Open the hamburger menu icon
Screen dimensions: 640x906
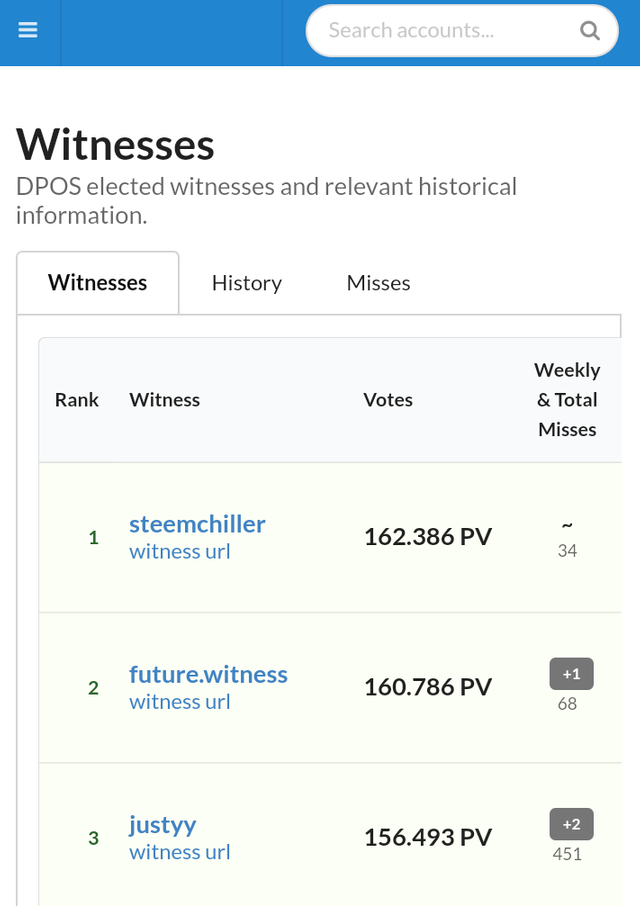point(28,30)
